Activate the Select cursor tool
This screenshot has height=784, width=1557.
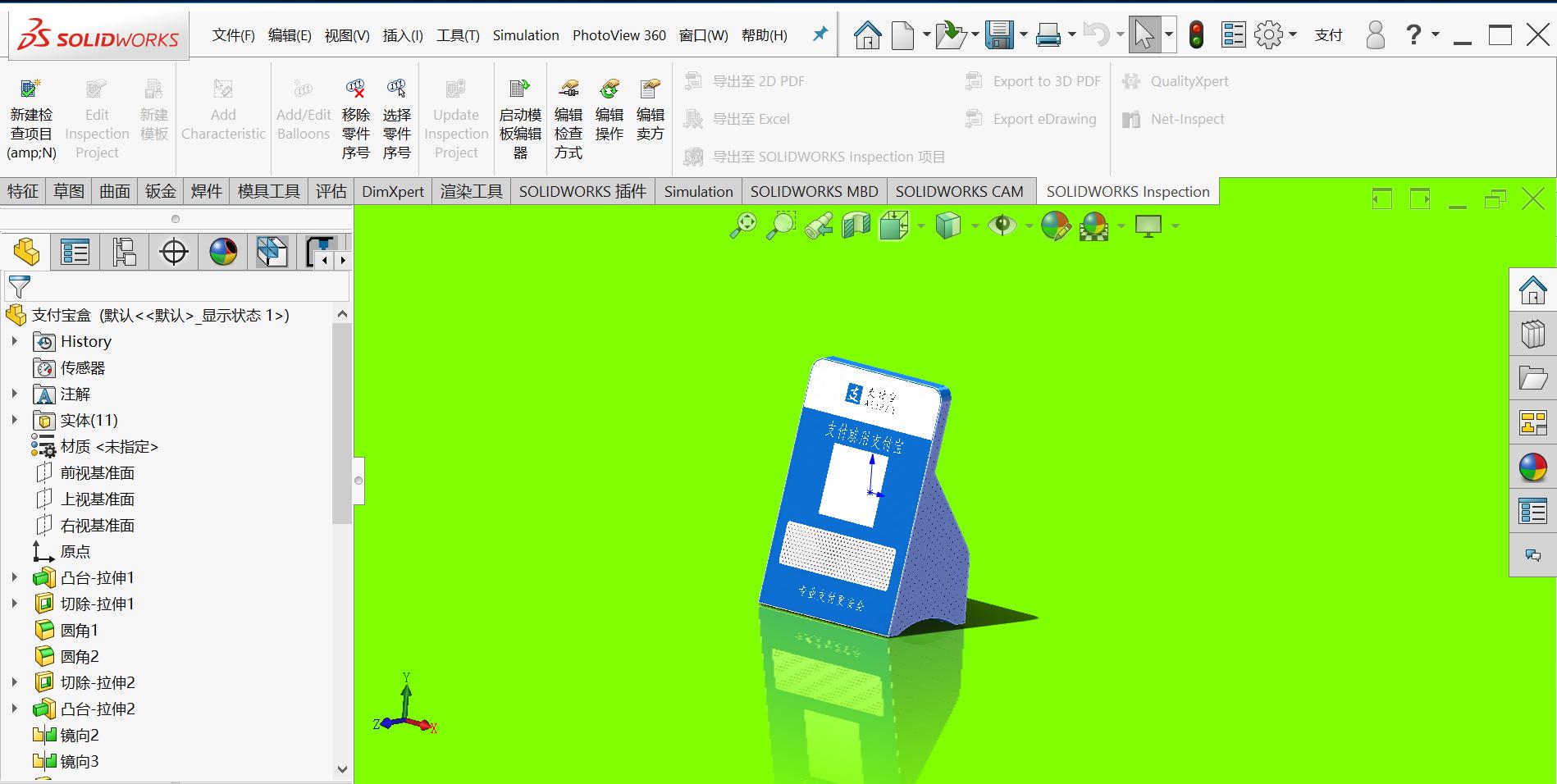pos(1144,35)
